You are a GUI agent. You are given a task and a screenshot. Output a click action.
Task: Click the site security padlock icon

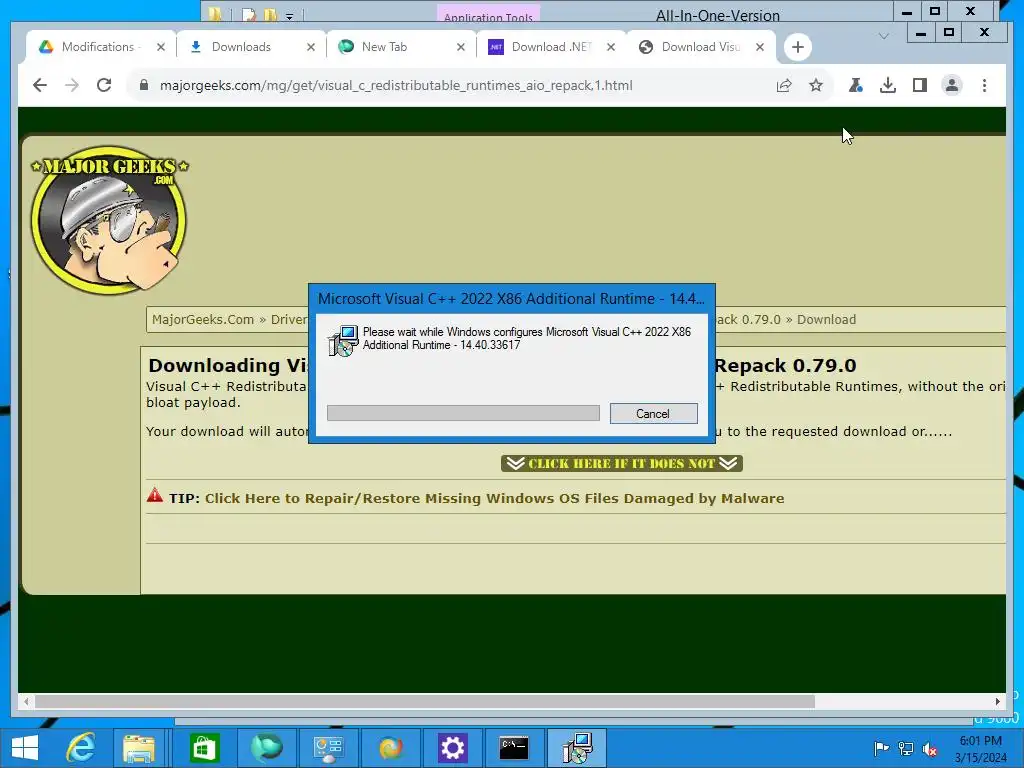(144, 85)
